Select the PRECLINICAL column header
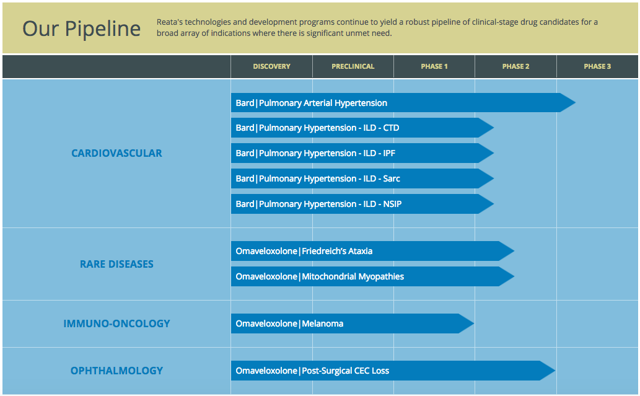 point(353,67)
